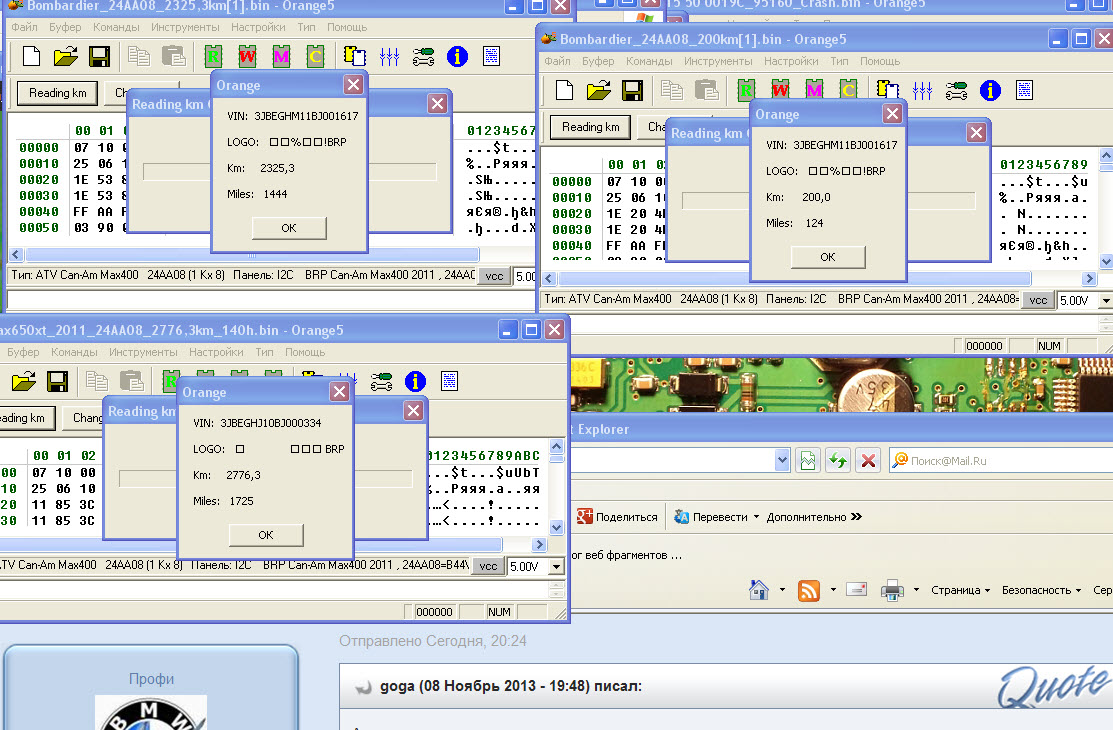This screenshot has width=1113, height=730.
Task: Save icon in 2325,3km window toolbar
Action: 99,56
